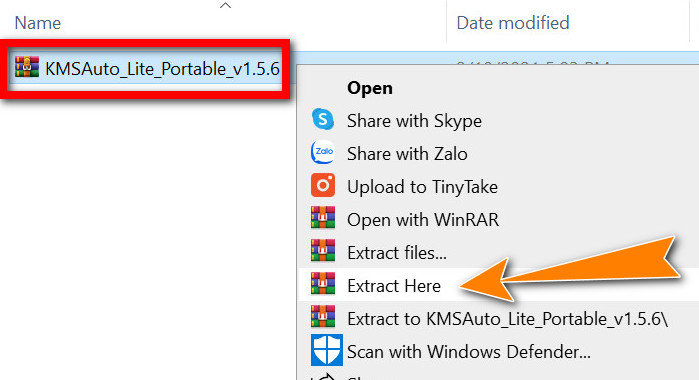Click WinRAR icon beside Extract to KMSAuto_Lite_Portable_v1.5.6\

pyautogui.click(x=323, y=317)
